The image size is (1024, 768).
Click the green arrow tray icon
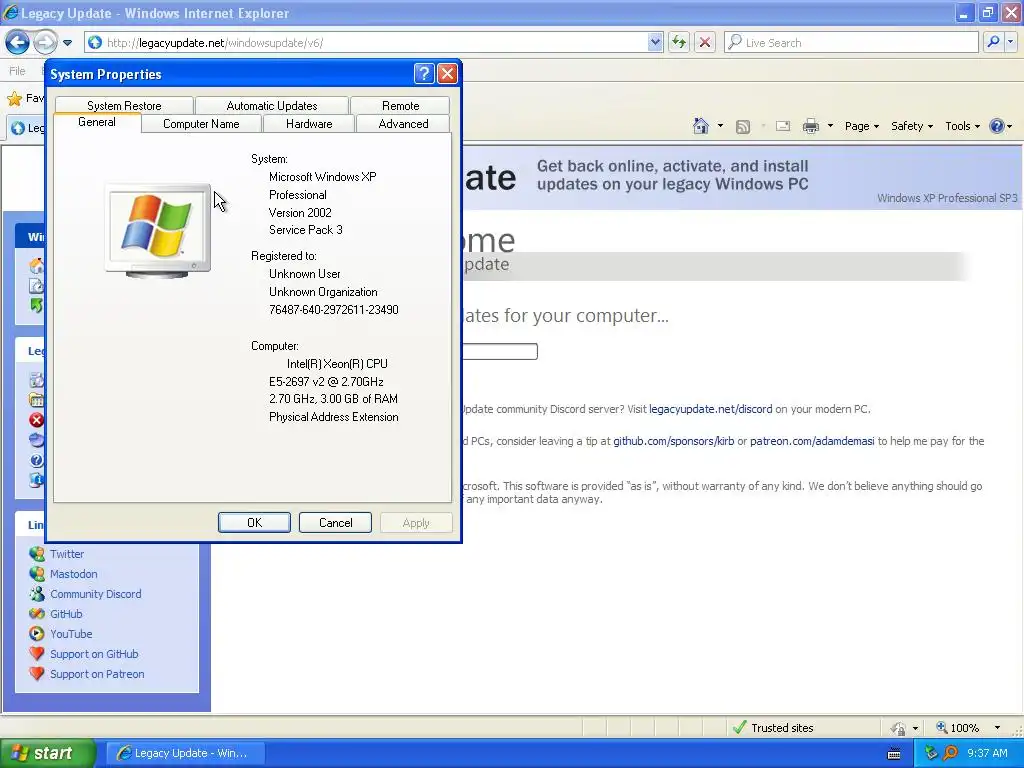coord(931,754)
